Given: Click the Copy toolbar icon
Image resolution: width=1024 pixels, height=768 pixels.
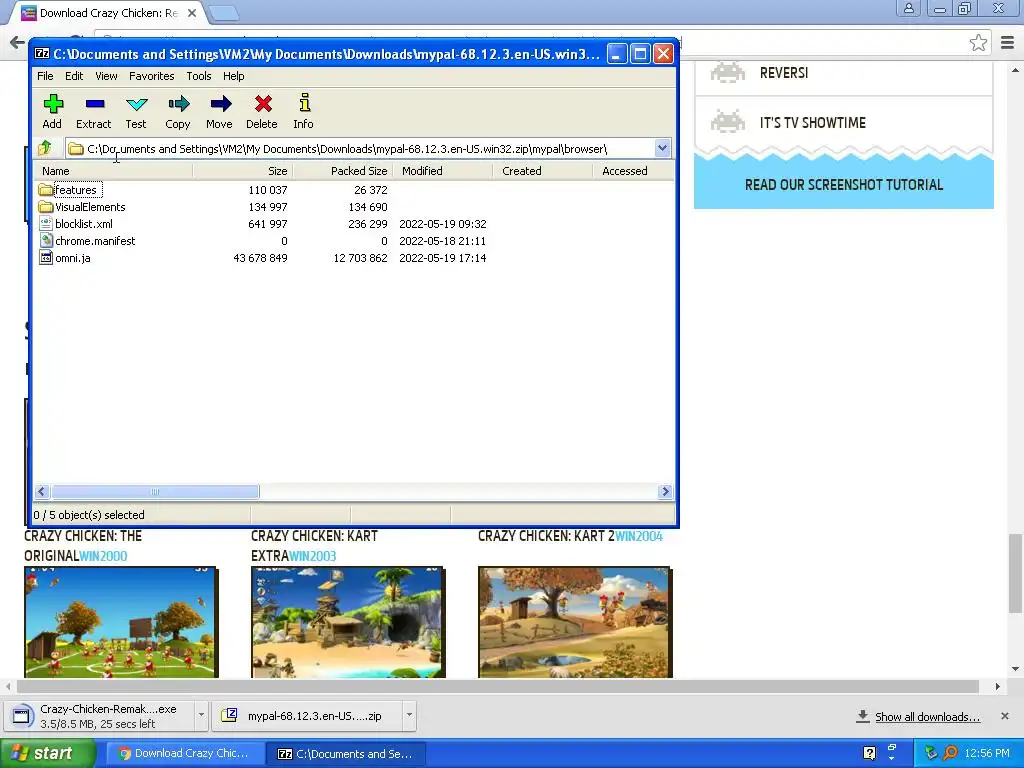Looking at the screenshot, I should tap(178, 104).
